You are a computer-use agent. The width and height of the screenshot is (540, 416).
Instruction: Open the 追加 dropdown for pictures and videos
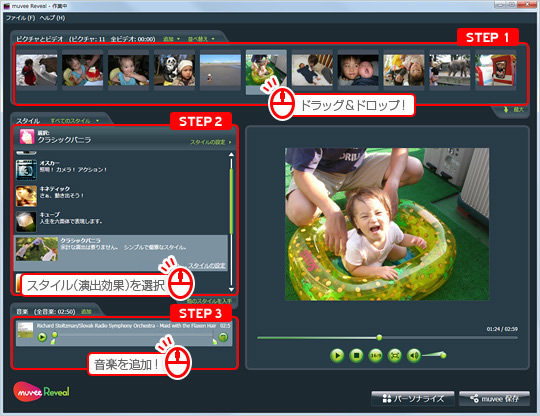click(172, 39)
